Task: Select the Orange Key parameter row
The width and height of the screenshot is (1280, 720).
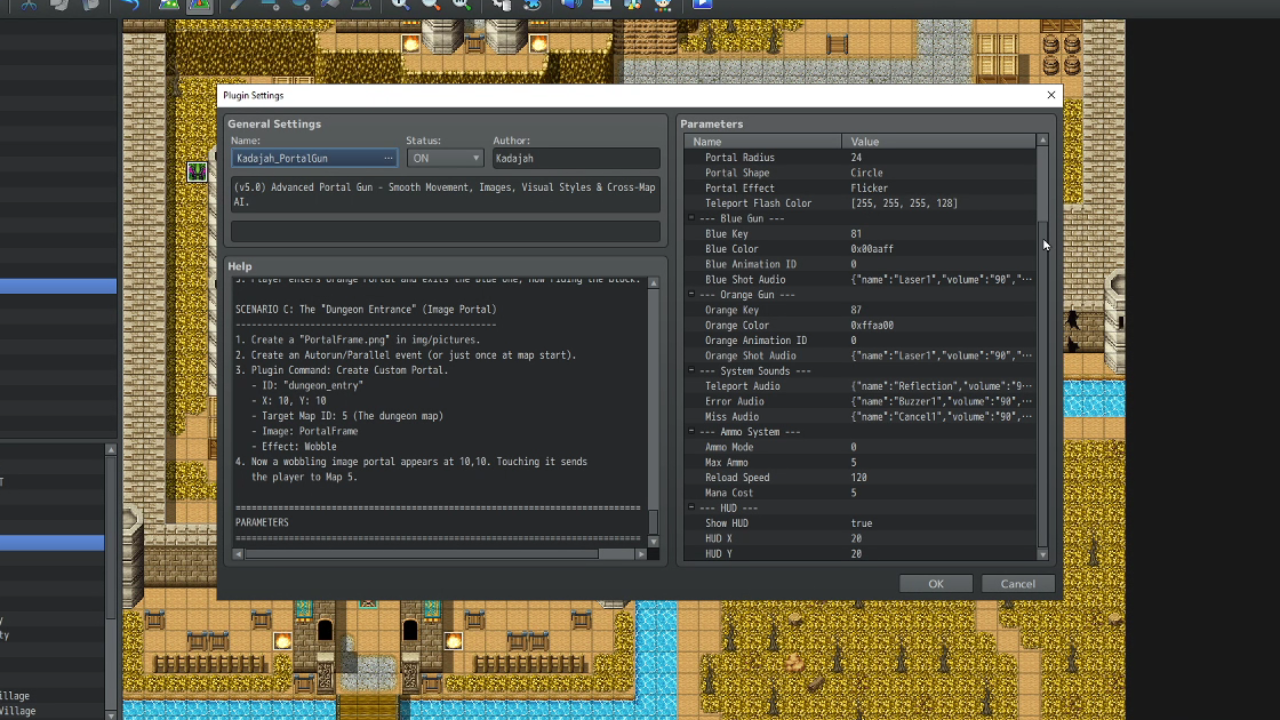Action: (860, 310)
